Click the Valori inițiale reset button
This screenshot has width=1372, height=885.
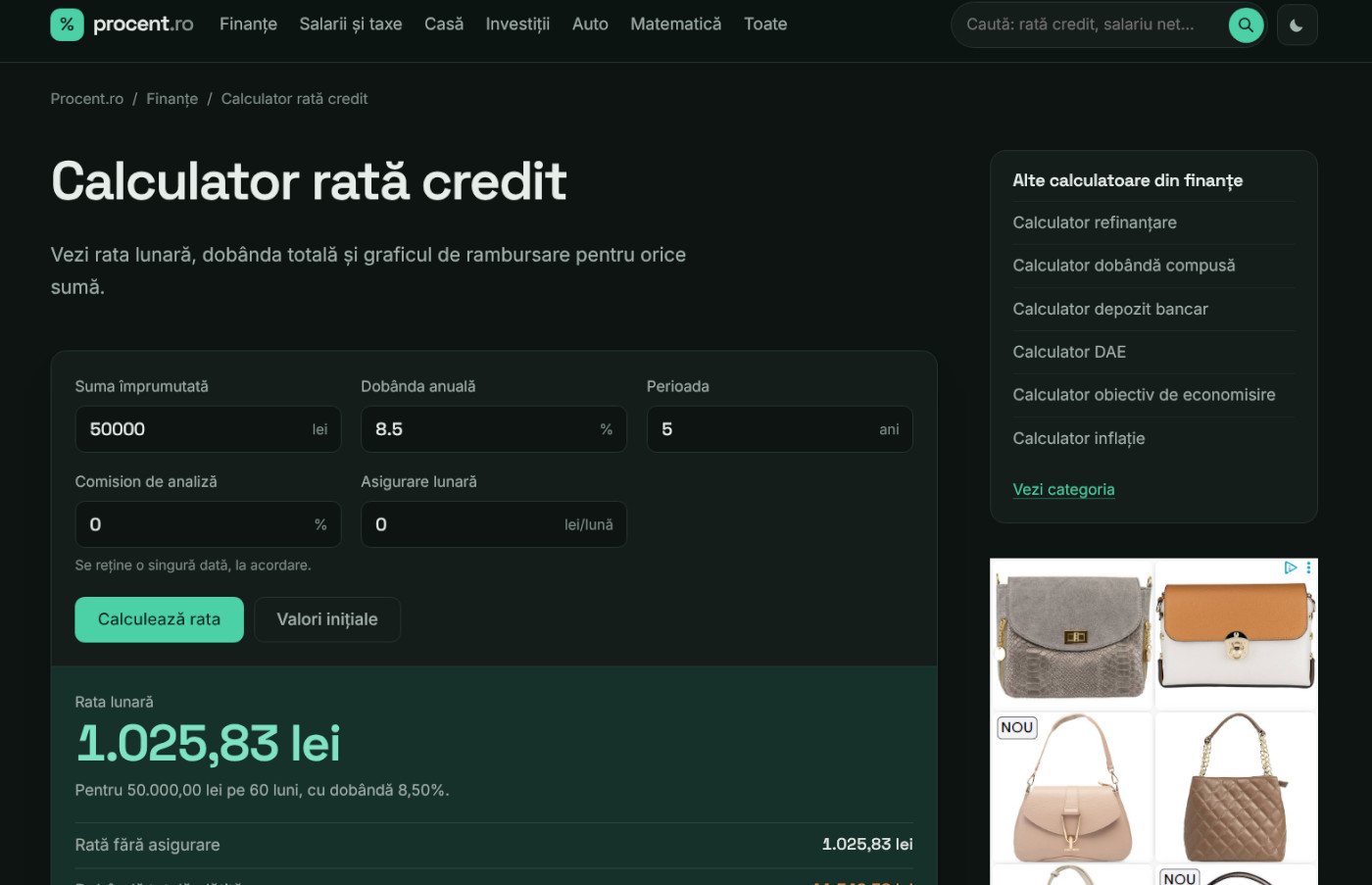[327, 619]
